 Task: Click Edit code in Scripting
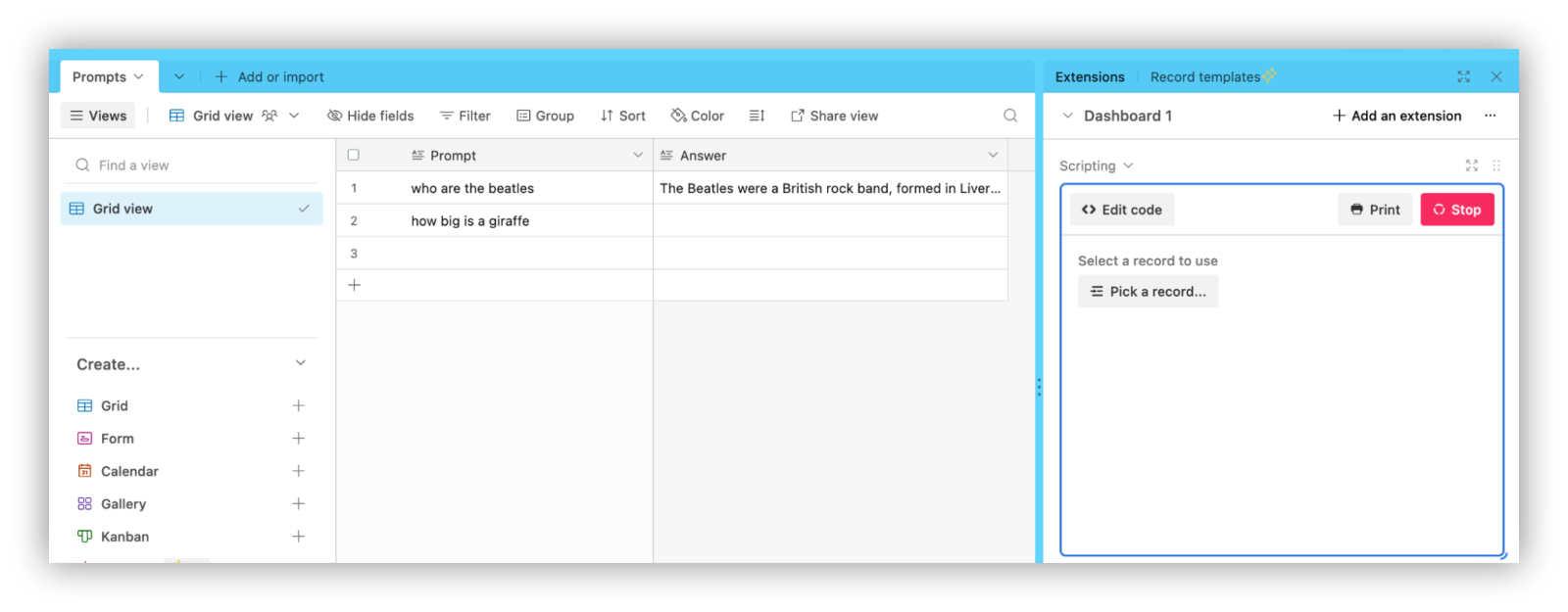[x=1122, y=210]
